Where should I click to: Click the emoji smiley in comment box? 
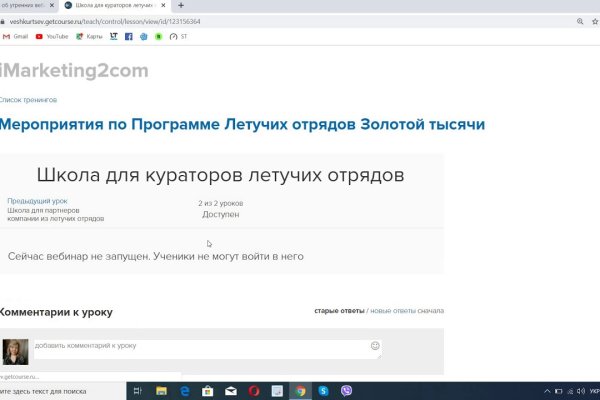(x=375, y=346)
